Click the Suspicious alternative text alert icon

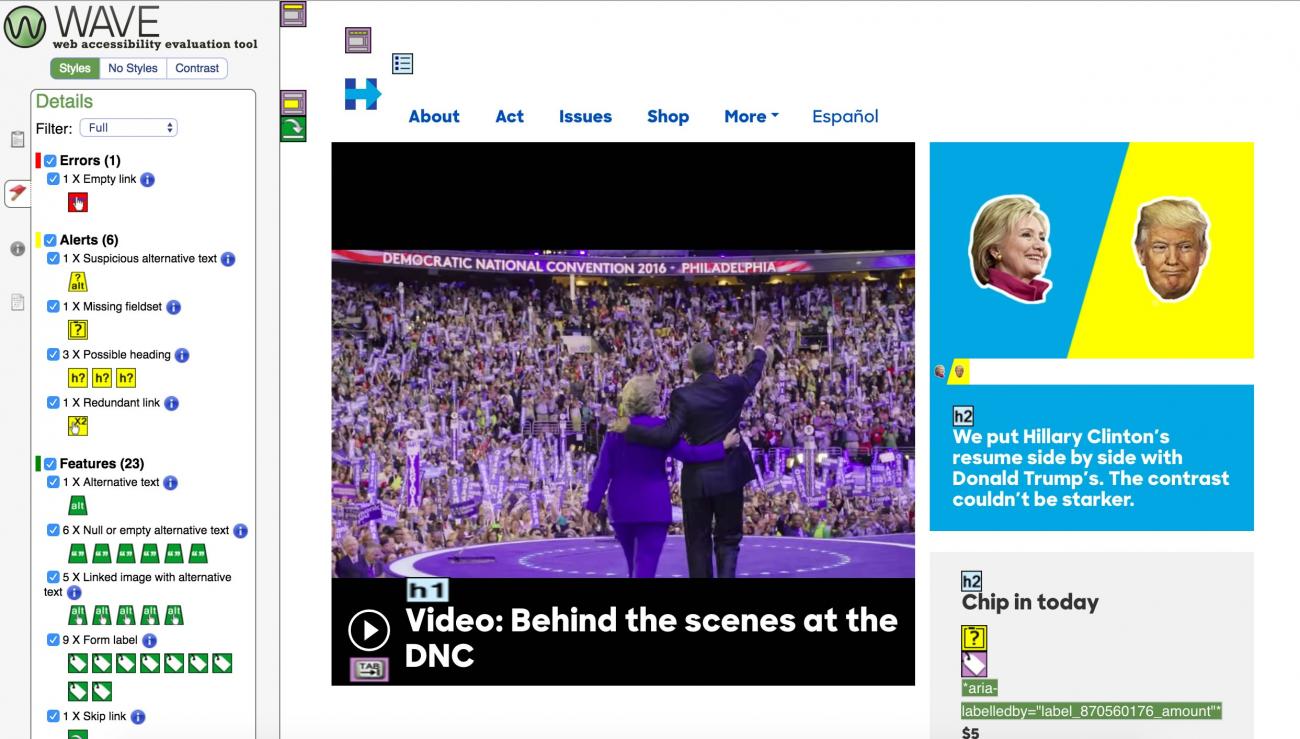(78, 281)
